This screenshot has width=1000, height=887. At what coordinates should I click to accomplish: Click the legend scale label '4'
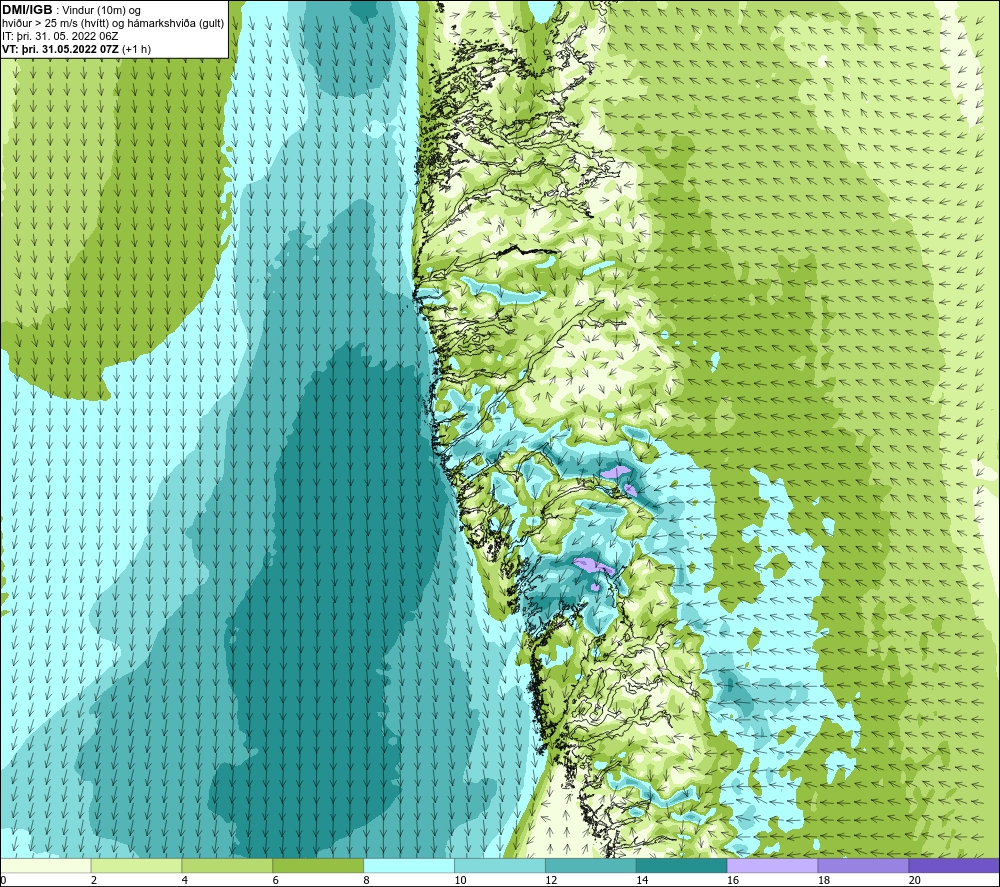pyautogui.click(x=184, y=880)
